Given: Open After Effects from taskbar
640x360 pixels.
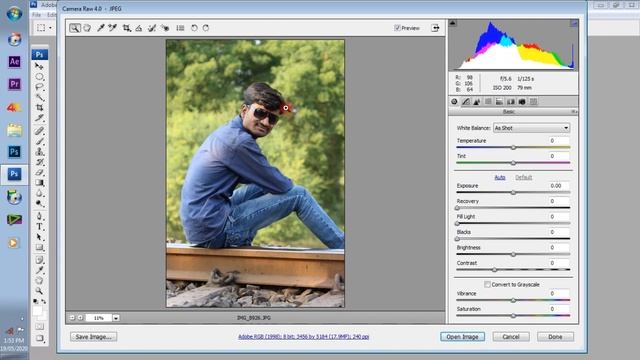Looking at the screenshot, I should tap(14, 62).
